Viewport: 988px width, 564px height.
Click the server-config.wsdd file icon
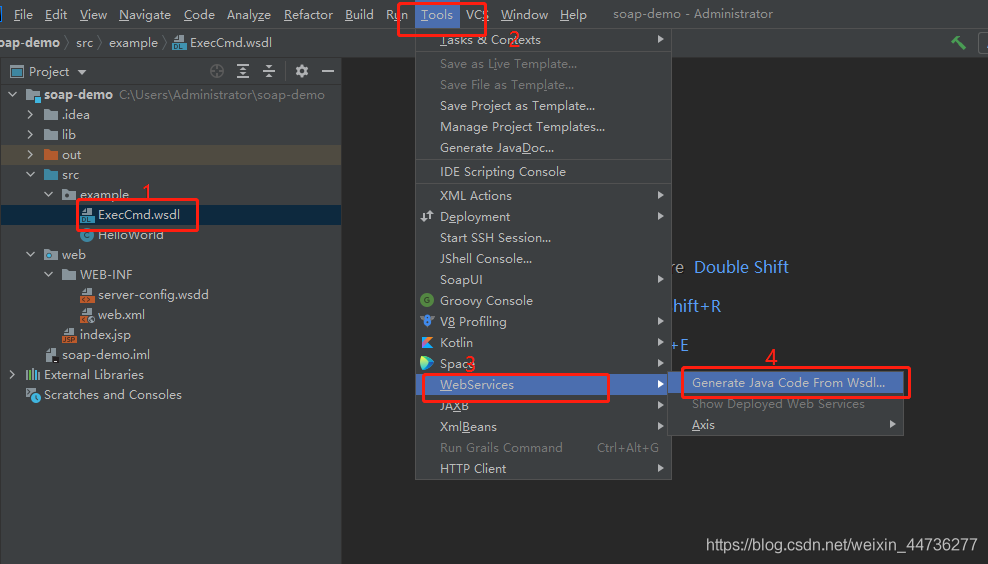coord(87,295)
